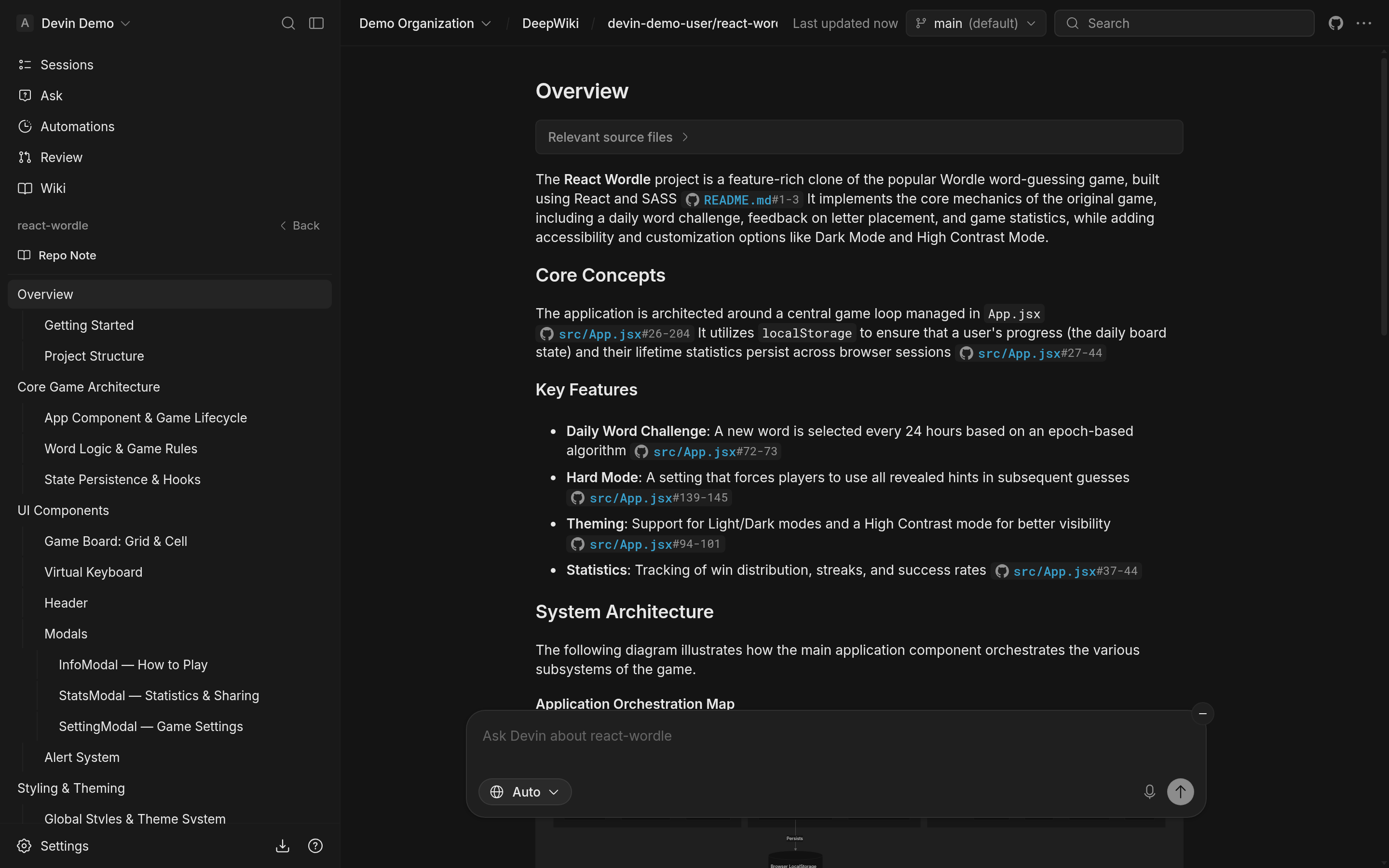
Task: Click the Wiki book icon
Action: pos(25,188)
